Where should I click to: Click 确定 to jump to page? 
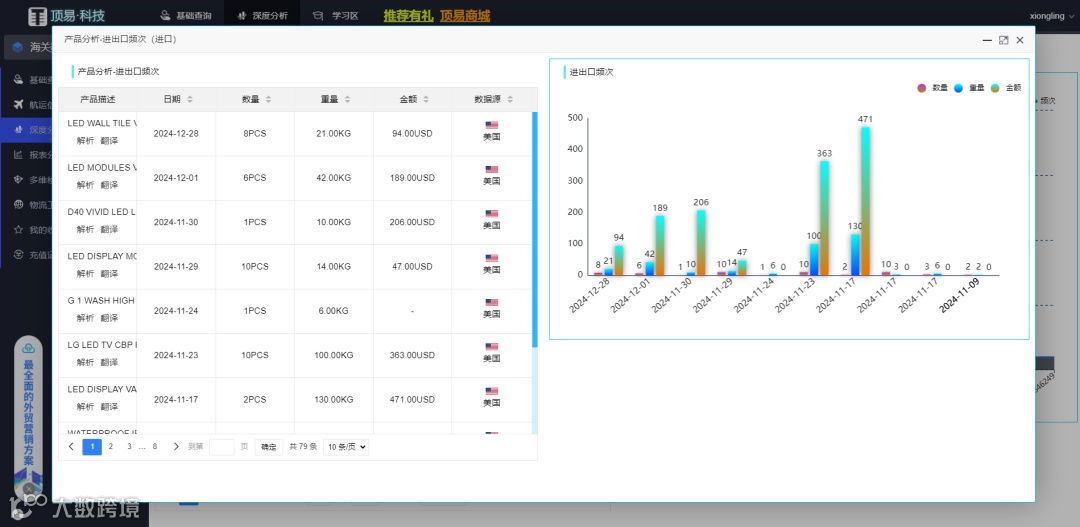(269, 447)
